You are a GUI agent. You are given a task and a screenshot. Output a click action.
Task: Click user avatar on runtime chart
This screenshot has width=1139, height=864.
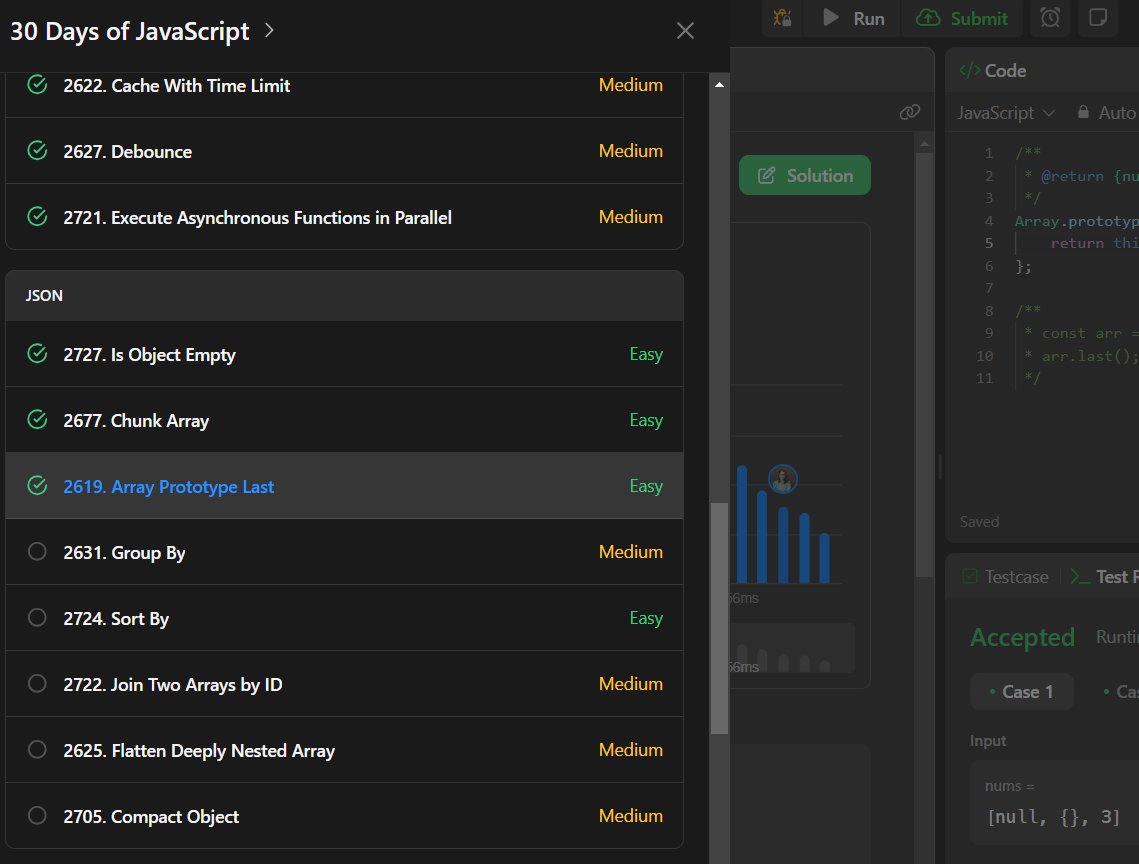pos(782,479)
